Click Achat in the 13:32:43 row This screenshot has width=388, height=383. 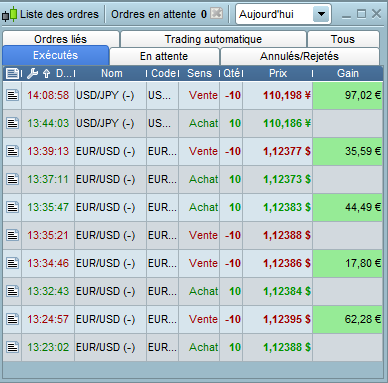tap(204, 291)
